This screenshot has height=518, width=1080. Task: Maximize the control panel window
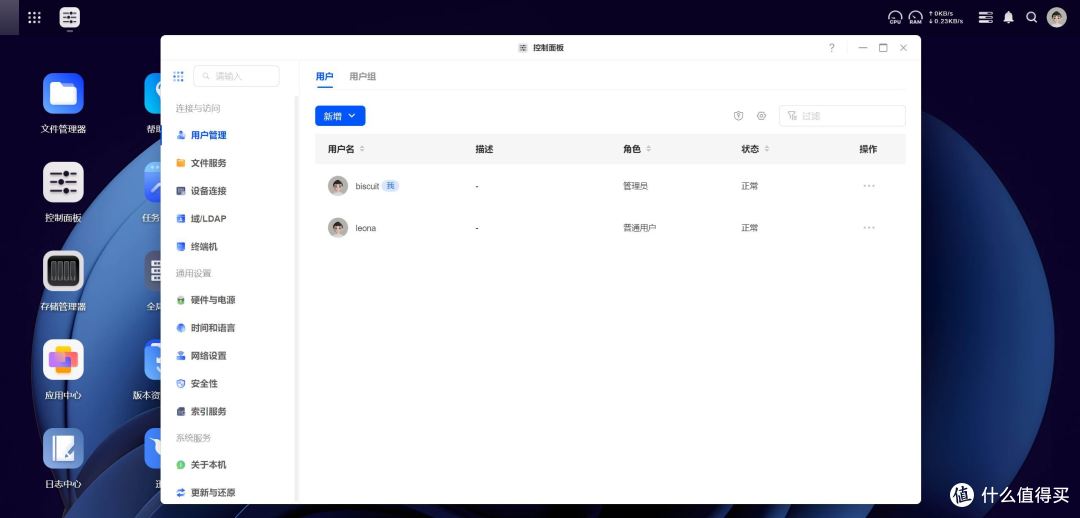(x=883, y=48)
